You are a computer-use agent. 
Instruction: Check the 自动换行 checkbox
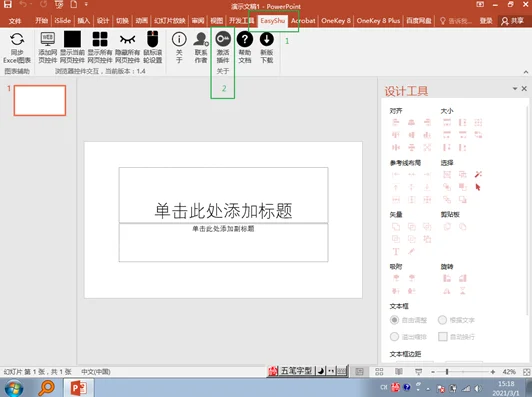[442, 336]
